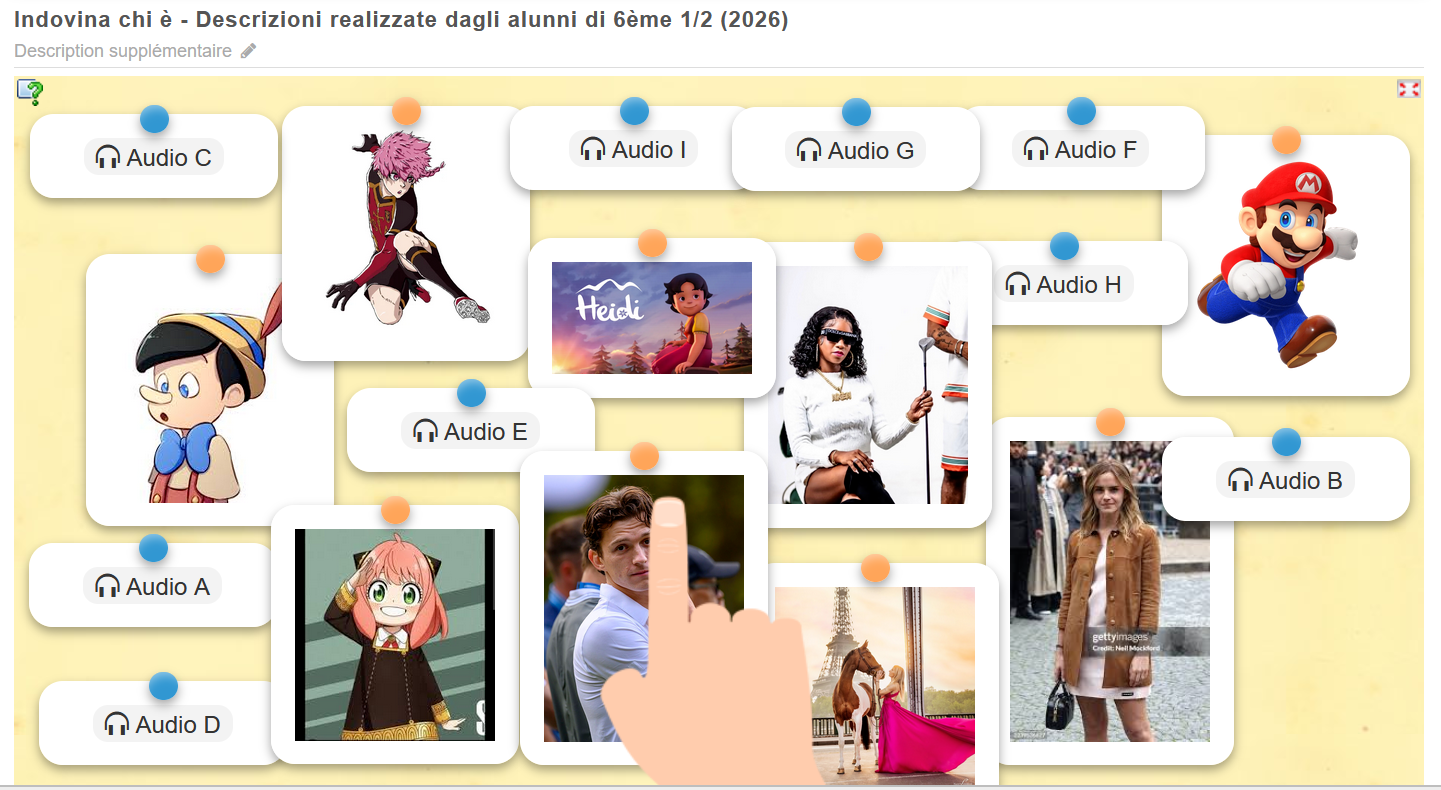Select the Super Mario picture card
The image size is (1441, 790).
[x=1285, y=265]
